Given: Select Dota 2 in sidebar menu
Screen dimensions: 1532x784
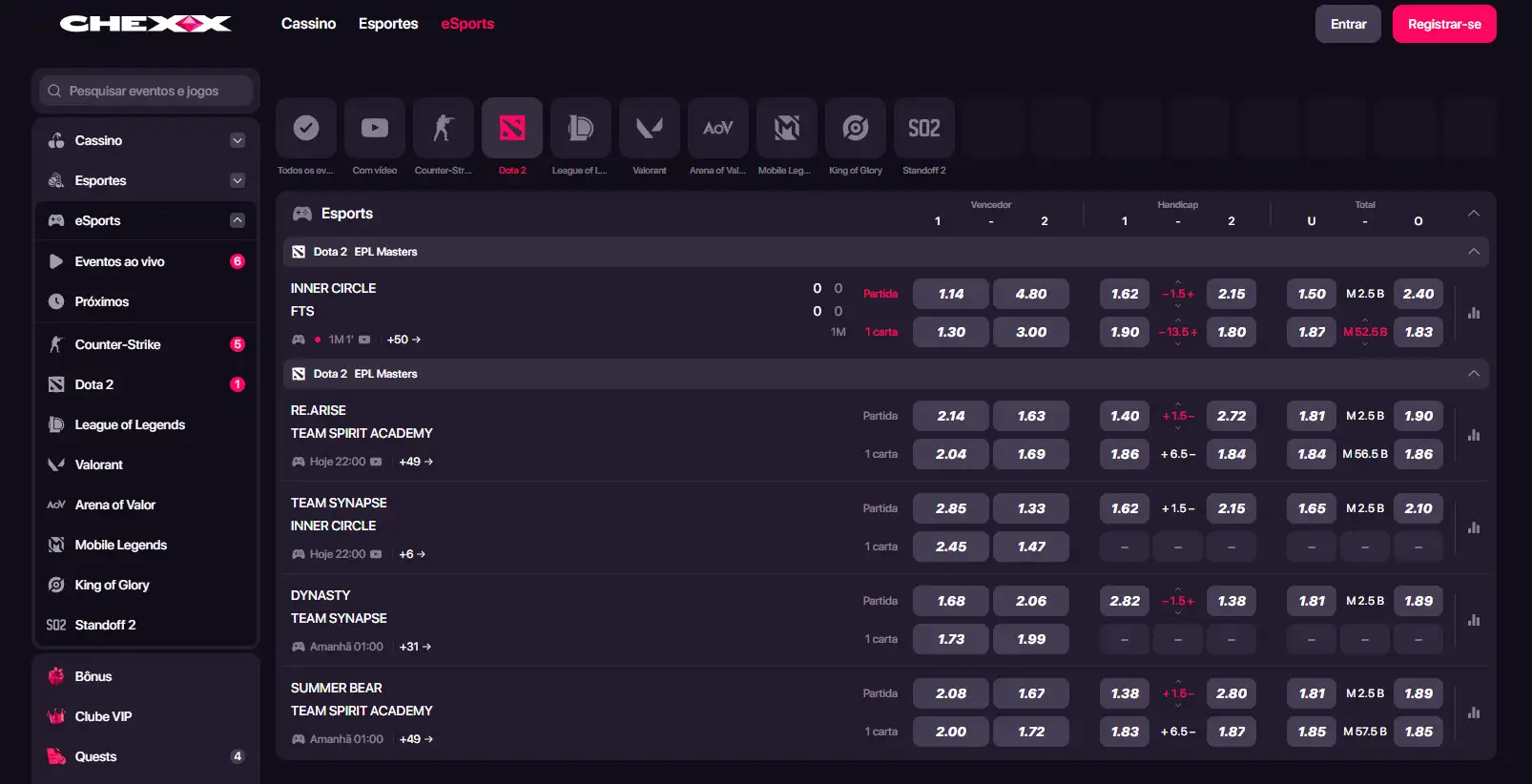Looking at the screenshot, I should click(x=146, y=384).
